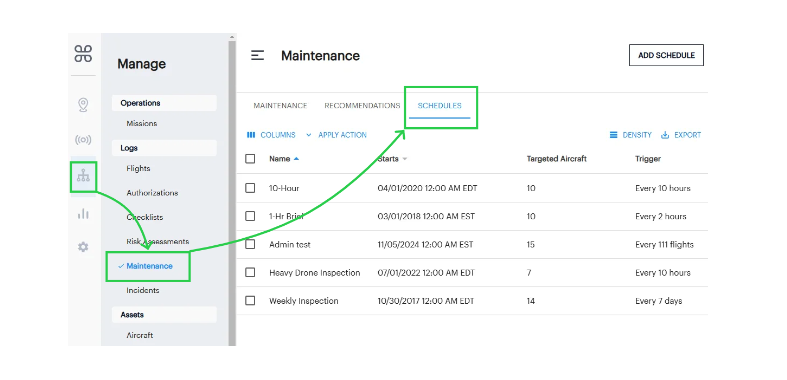Change row Density setting
Screen dimensions: 787x380
tap(630, 135)
